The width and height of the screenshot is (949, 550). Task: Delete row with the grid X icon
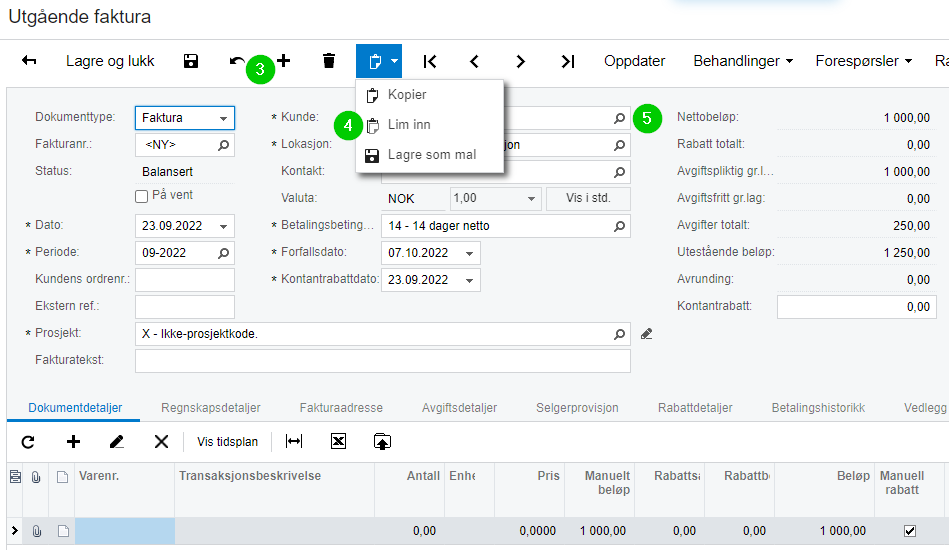pyautogui.click(x=161, y=442)
